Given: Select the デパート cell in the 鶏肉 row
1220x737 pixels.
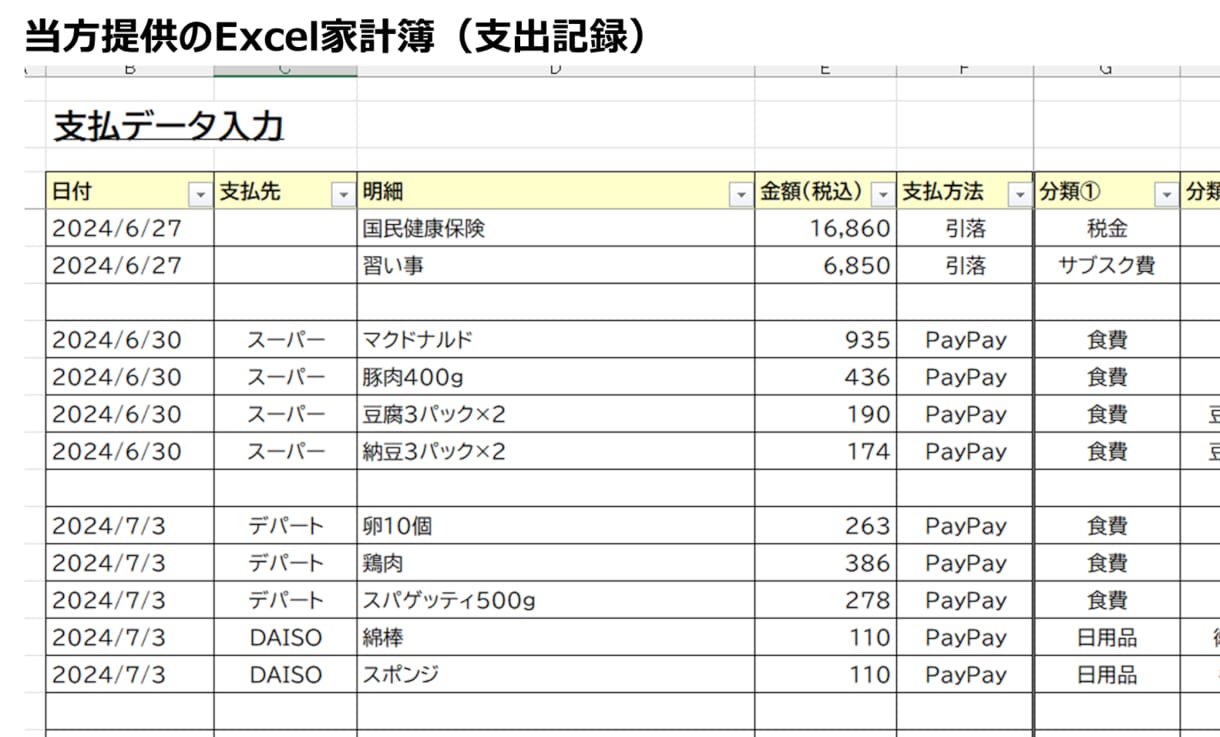Looking at the screenshot, I should click(x=286, y=563).
